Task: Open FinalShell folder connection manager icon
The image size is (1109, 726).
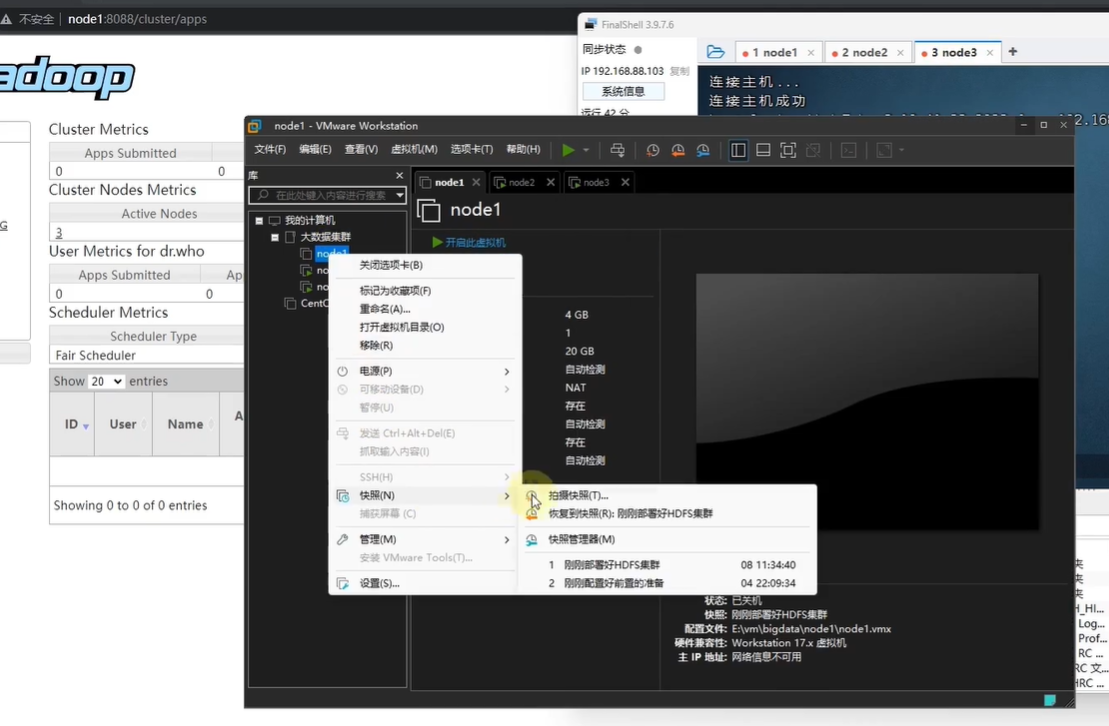Action: pos(716,52)
